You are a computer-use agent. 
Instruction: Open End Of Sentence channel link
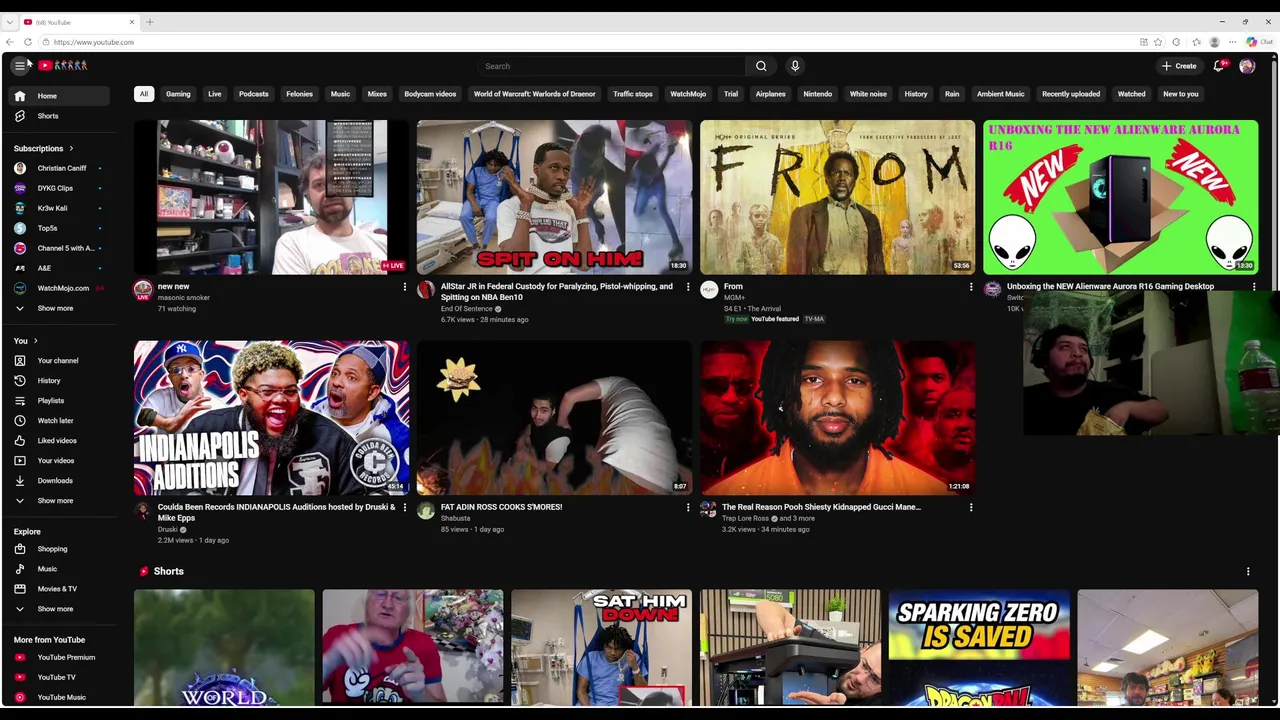[466, 309]
